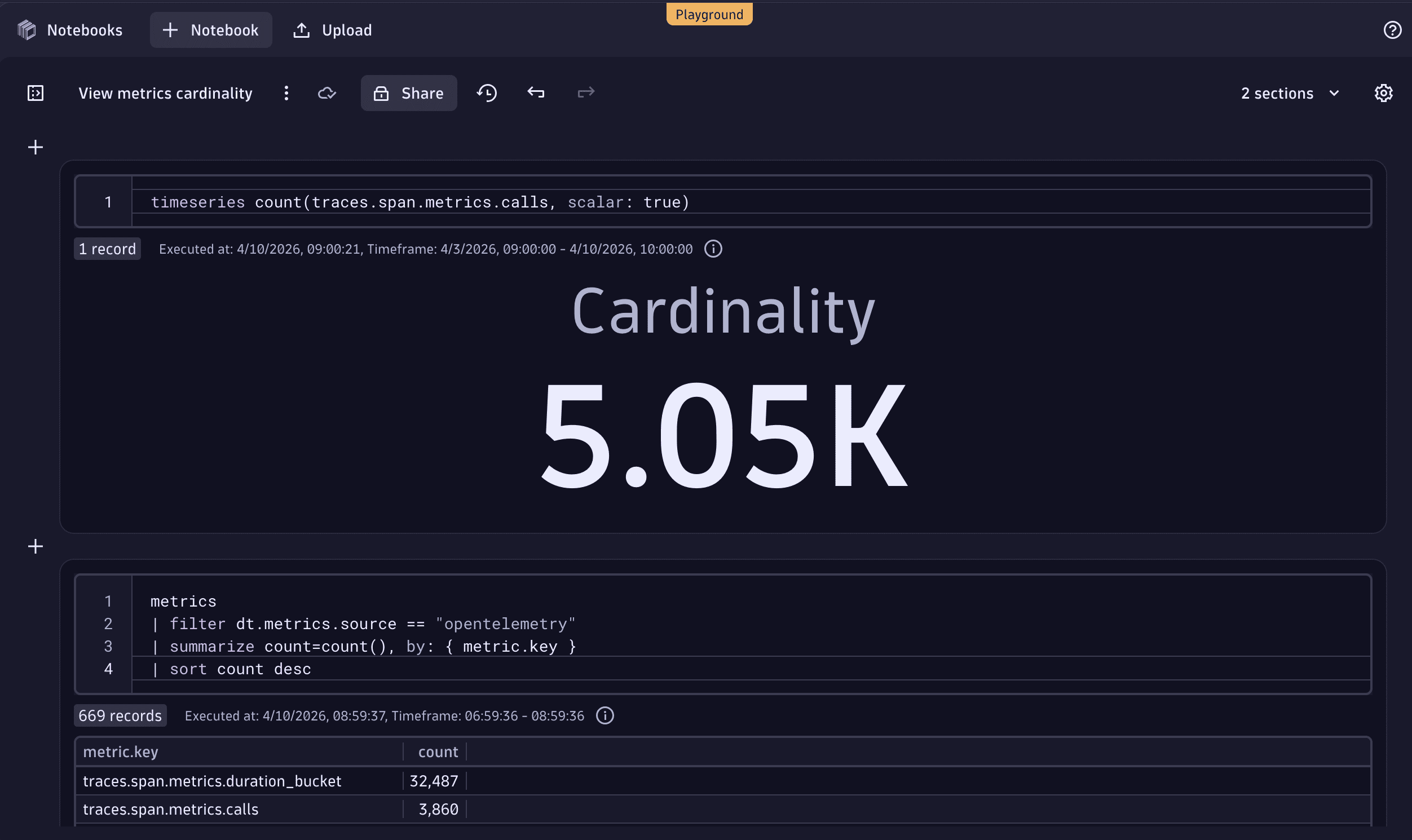Screen dimensions: 1412x840
Task: Redo the last change
Action: 585,92
